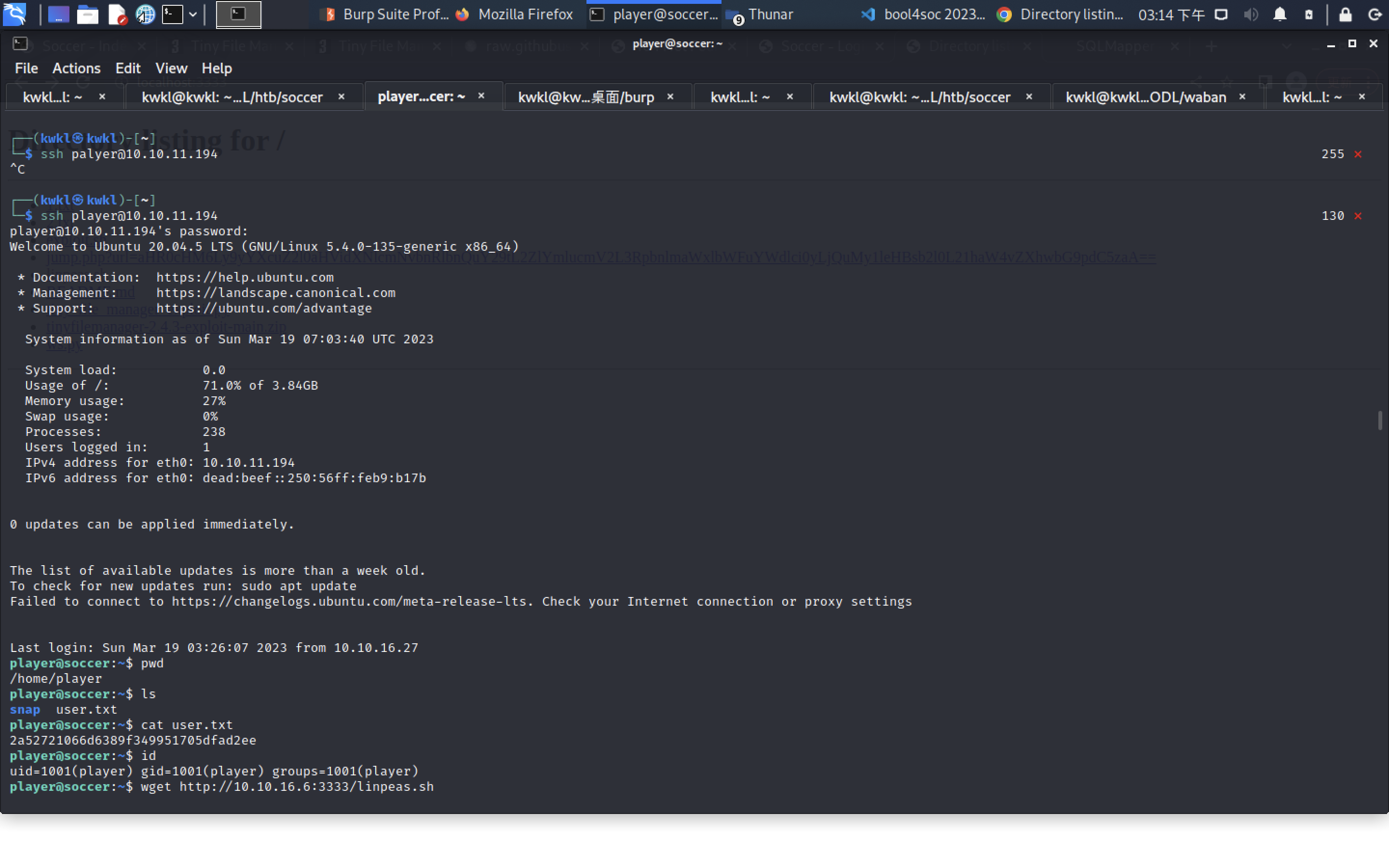The image size is (1389, 868).
Task: Click the log out session icon
Action: coord(1374,14)
